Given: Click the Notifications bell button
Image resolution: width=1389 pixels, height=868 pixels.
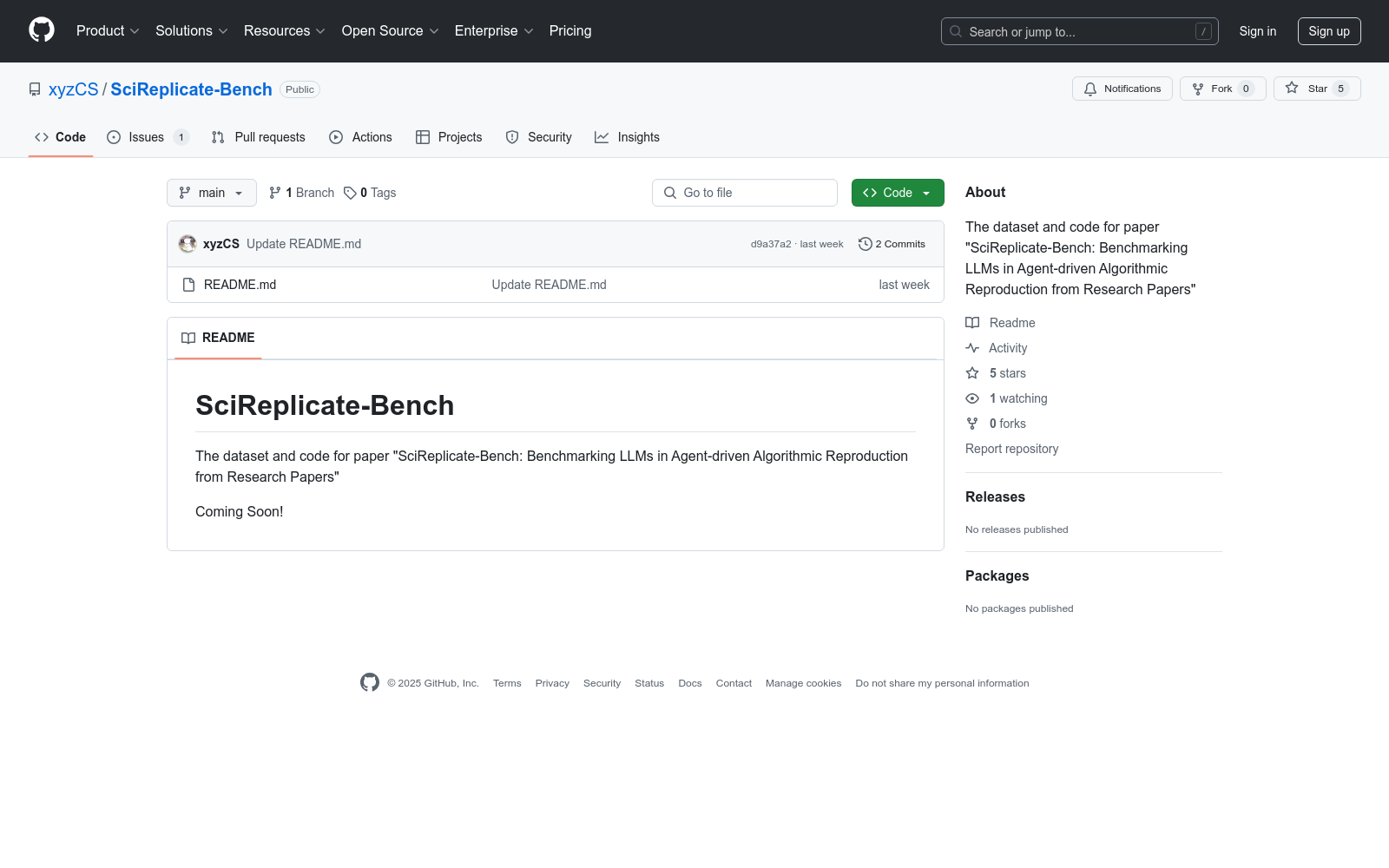Looking at the screenshot, I should point(1122,89).
